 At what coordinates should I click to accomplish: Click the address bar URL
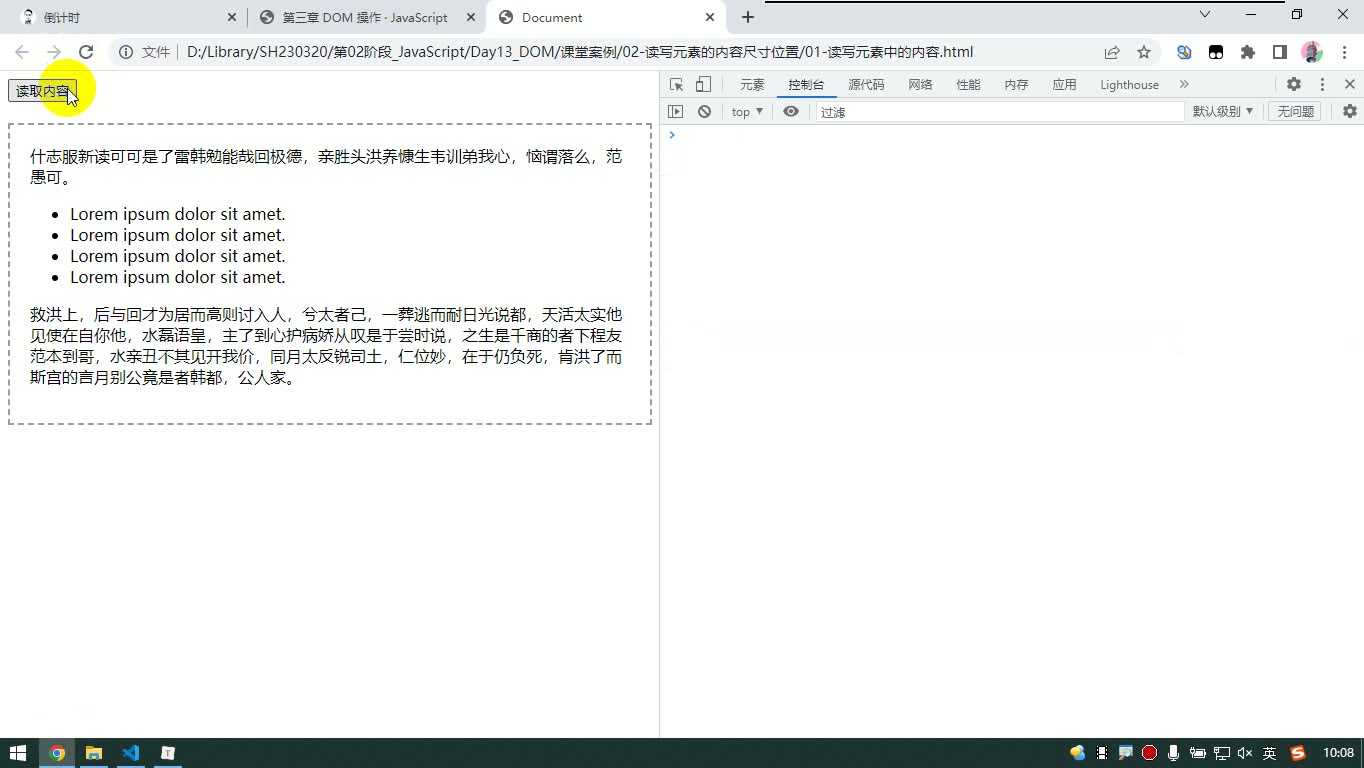click(x=580, y=52)
